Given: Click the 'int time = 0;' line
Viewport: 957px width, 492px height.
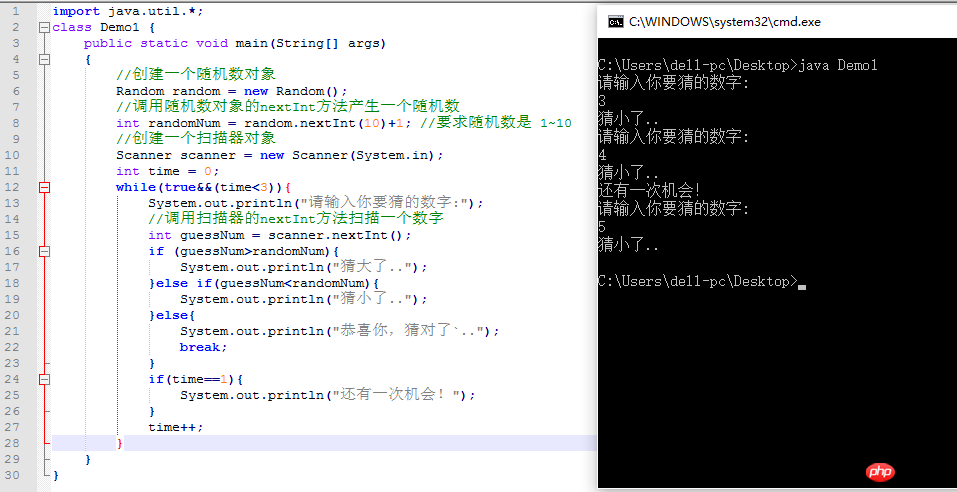Looking at the screenshot, I should 167,172.
